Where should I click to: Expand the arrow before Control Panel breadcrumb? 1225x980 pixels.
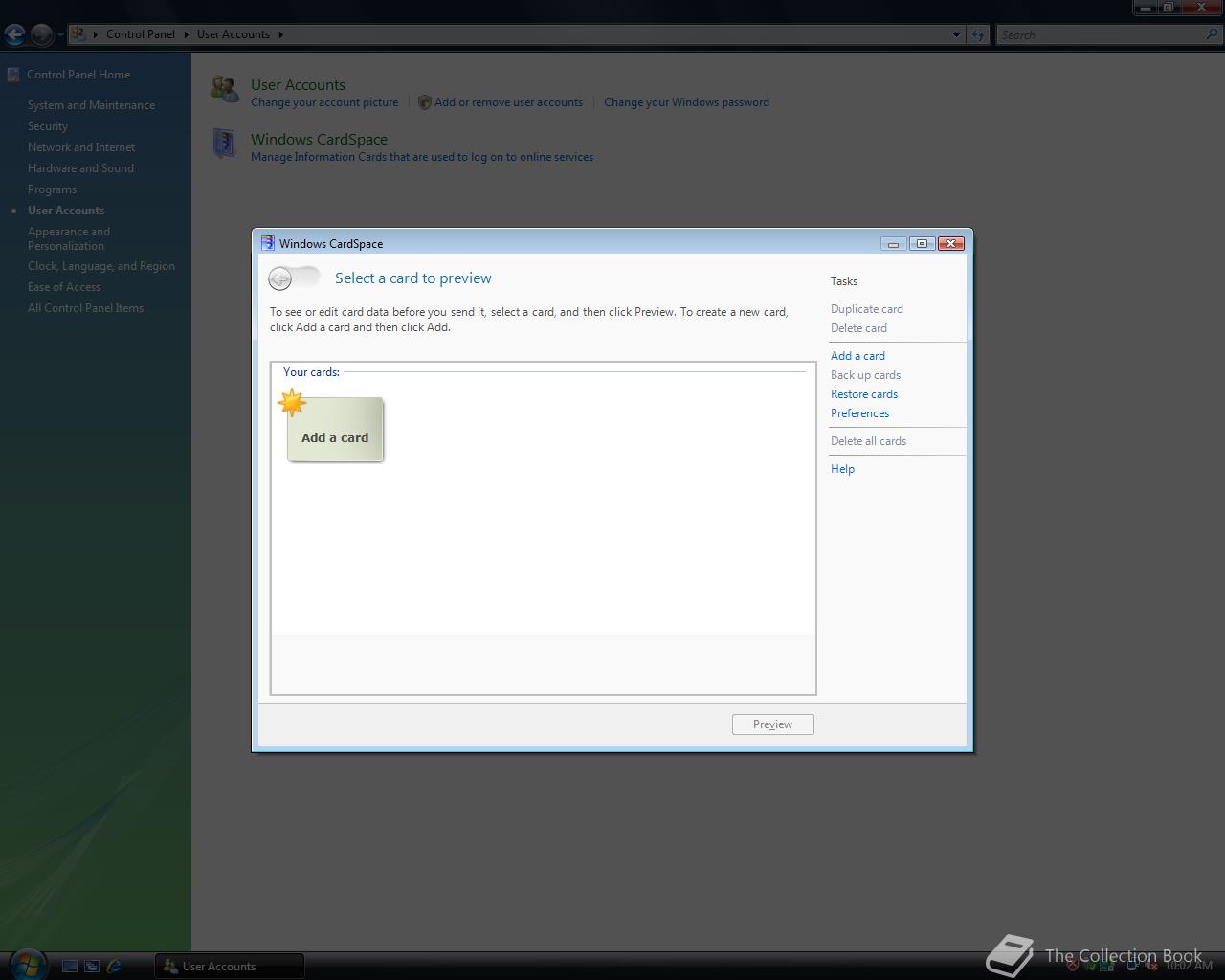tap(96, 34)
